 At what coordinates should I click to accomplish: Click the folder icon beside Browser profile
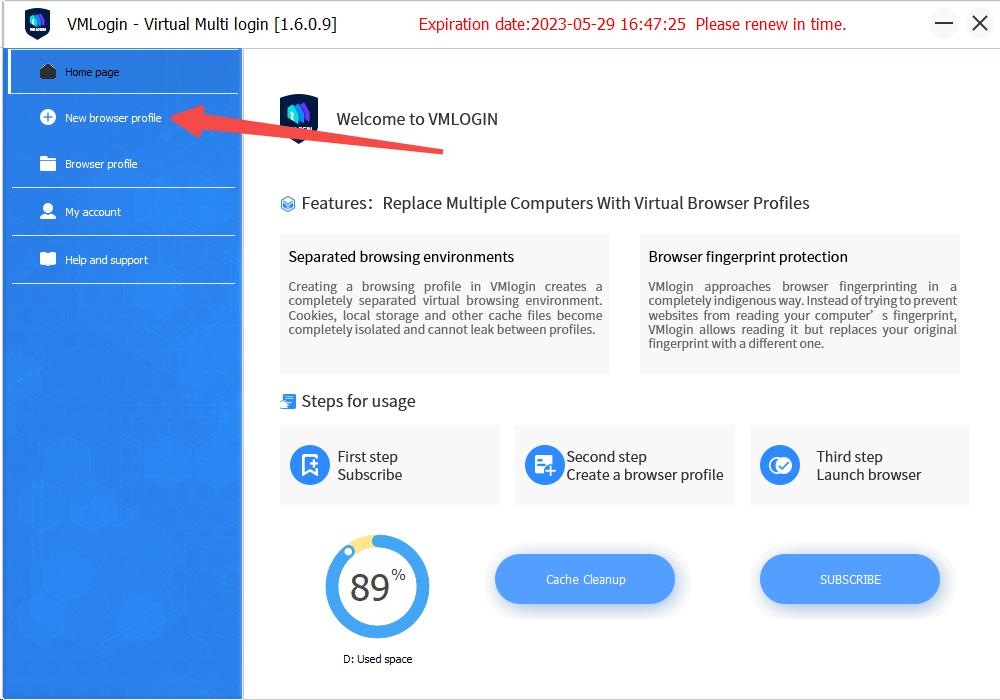point(48,163)
